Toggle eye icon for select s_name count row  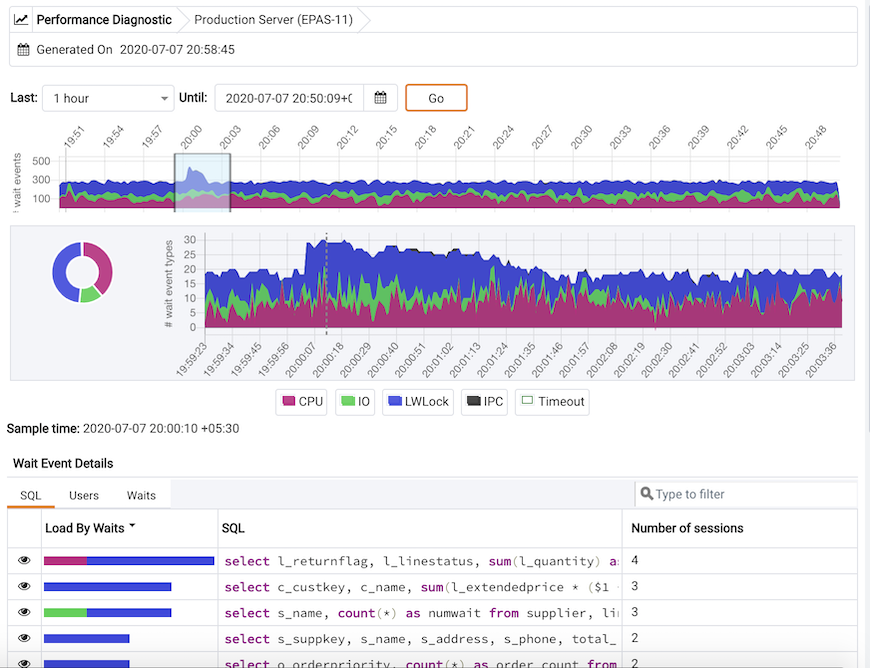pos(24,613)
